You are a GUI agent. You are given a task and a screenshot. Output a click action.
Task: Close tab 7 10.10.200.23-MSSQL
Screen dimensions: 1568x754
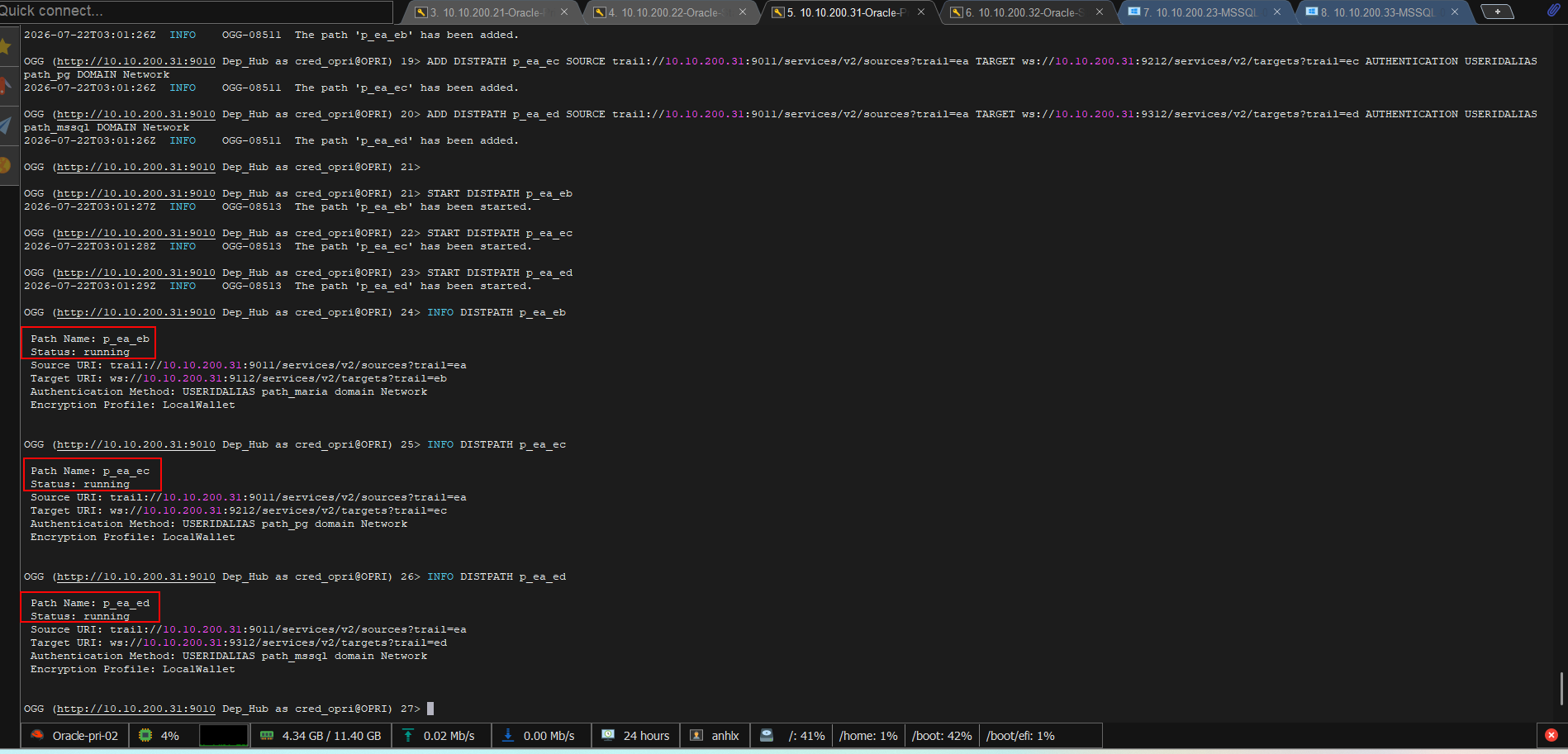click(1277, 12)
